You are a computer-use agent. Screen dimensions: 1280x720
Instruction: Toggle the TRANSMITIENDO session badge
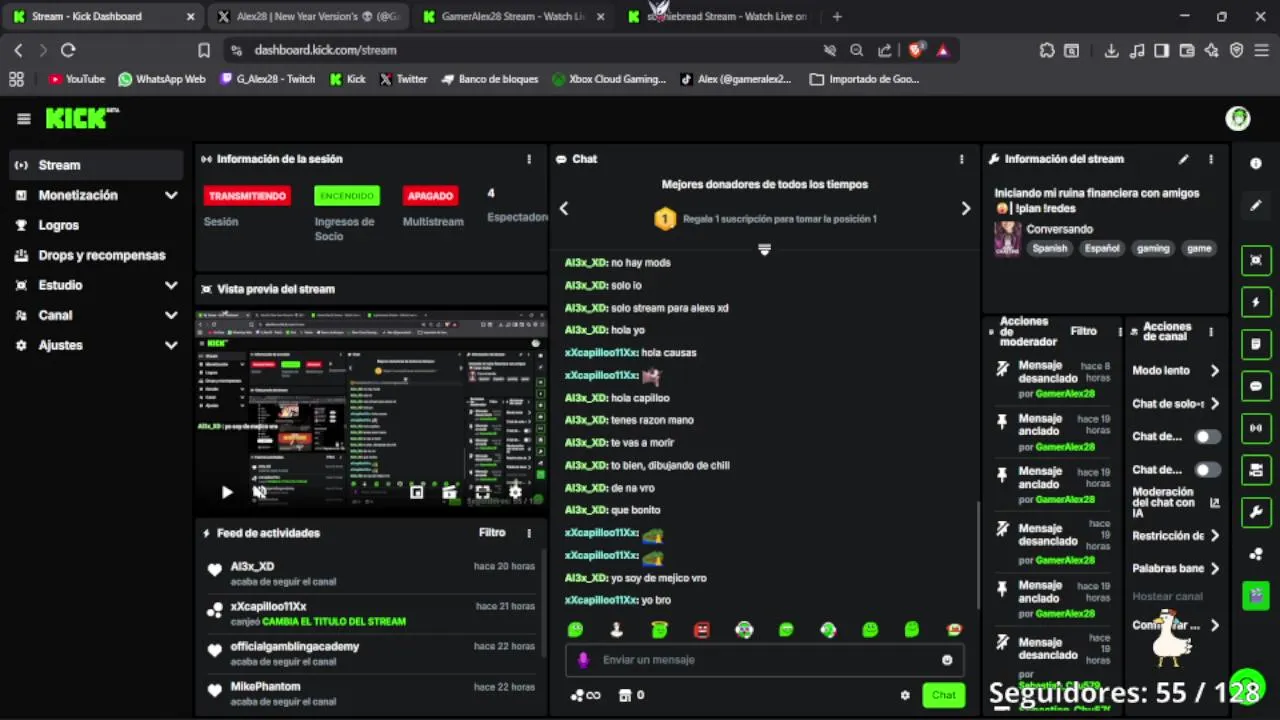tap(247, 196)
